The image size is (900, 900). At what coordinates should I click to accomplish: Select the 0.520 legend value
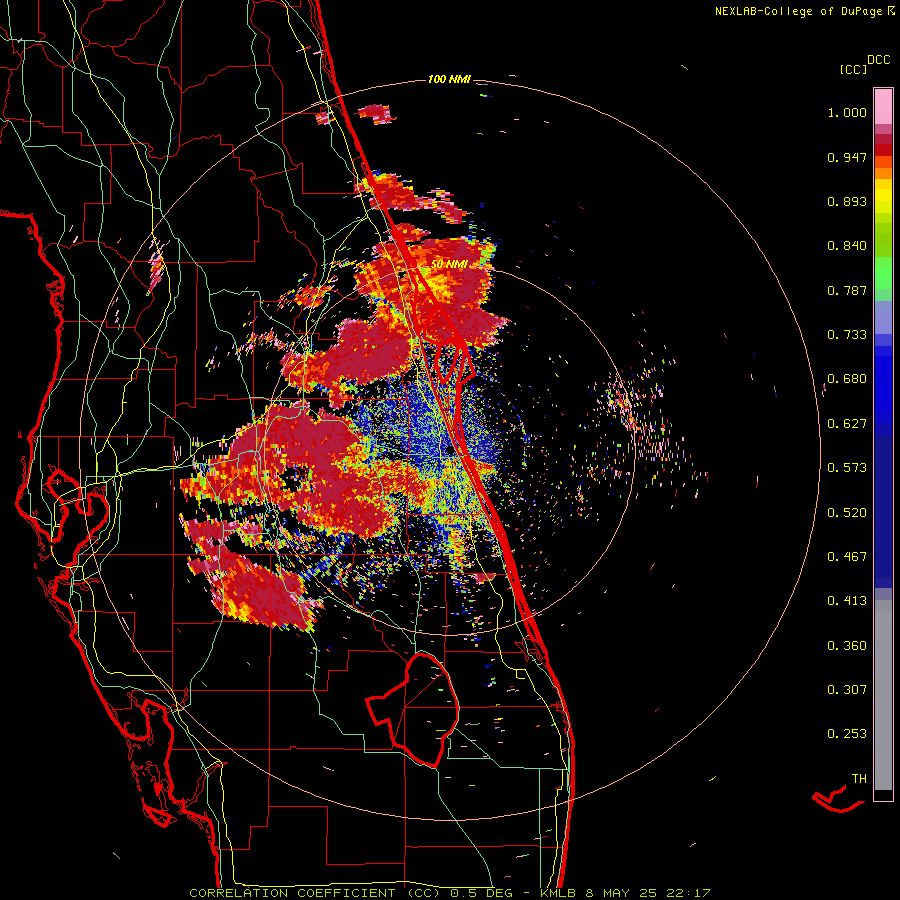(x=847, y=513)
